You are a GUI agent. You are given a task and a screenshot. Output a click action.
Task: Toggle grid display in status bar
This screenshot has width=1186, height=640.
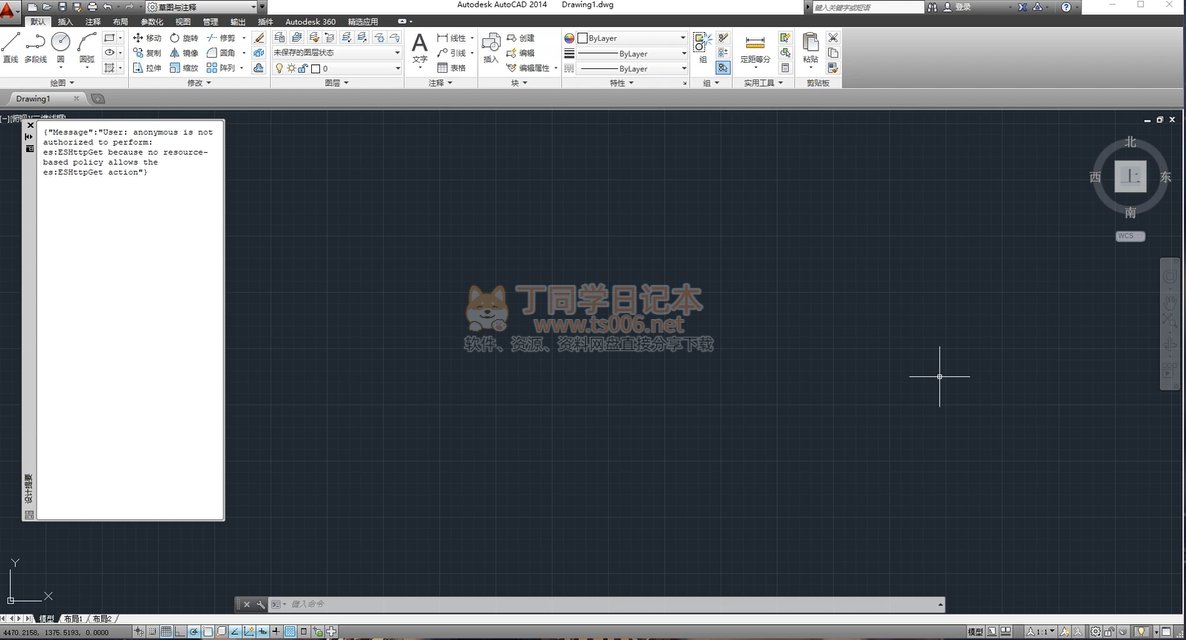click(166, 632)
